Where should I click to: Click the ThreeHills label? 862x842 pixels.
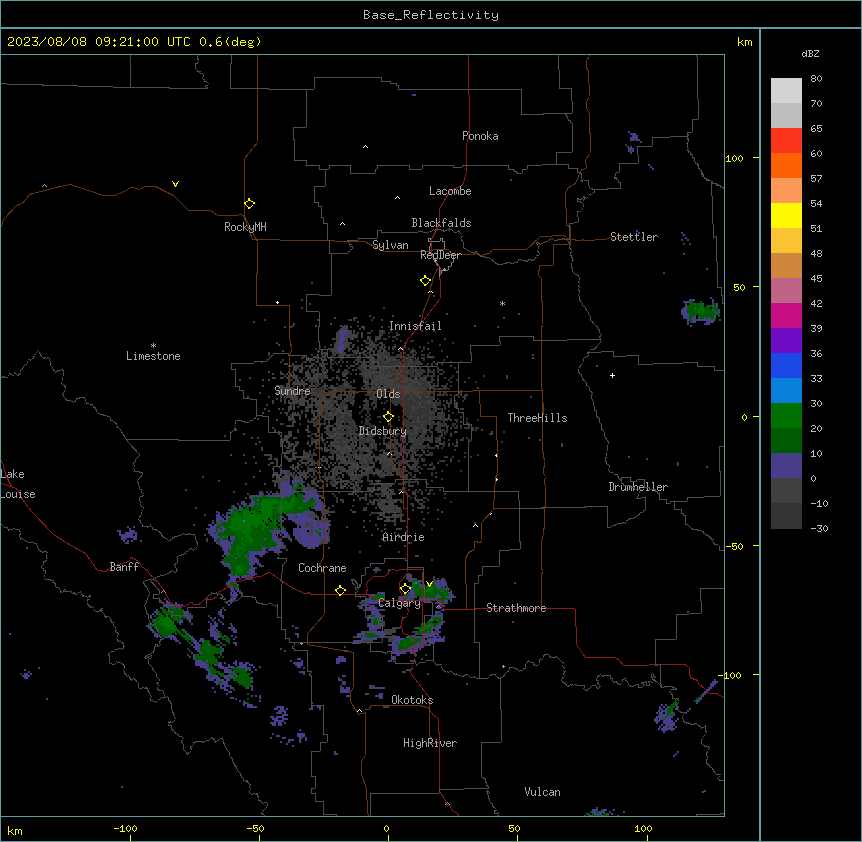tap(537, 418)
